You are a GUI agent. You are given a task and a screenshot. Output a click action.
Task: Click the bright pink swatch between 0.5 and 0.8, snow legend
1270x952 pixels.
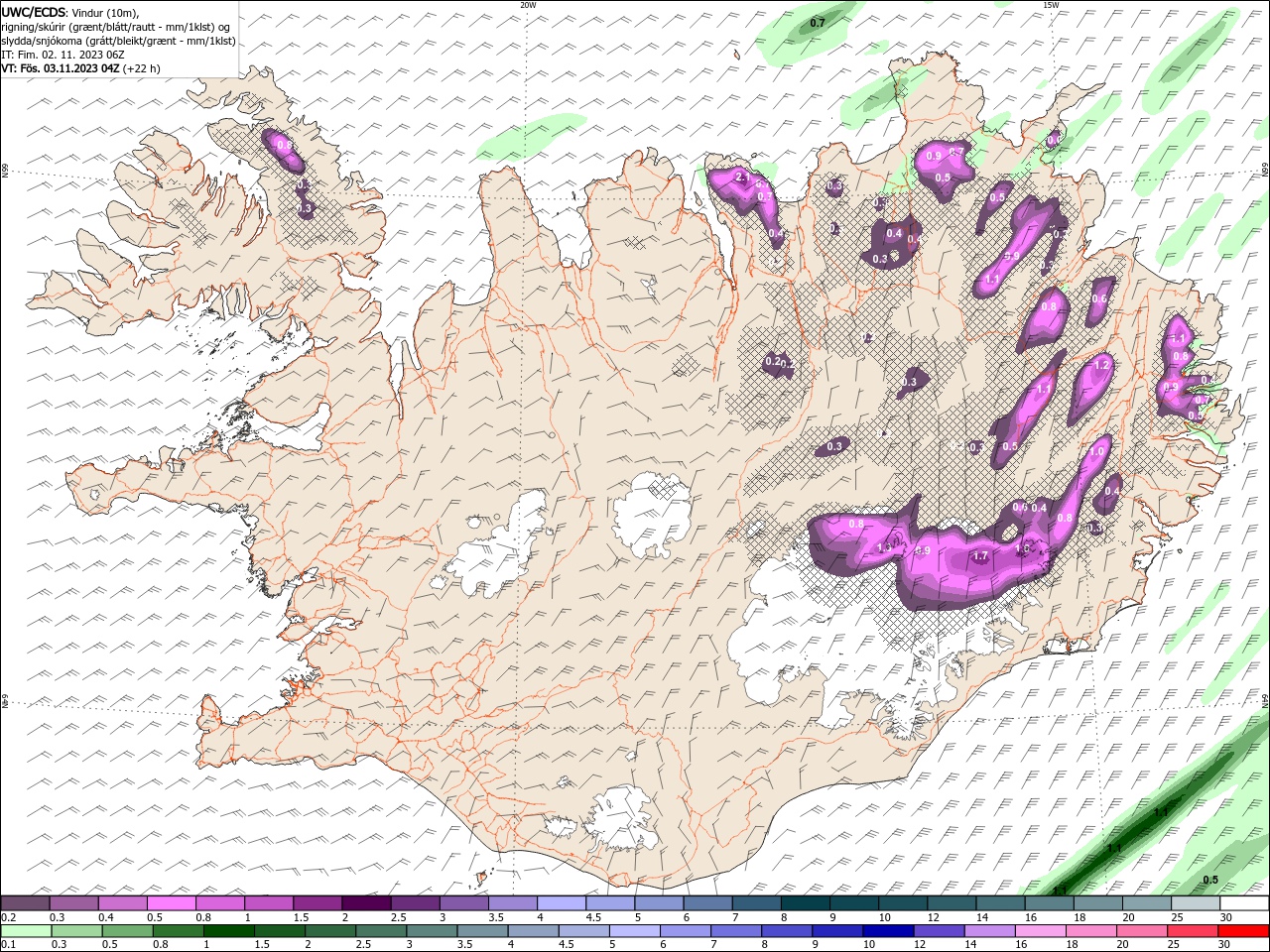[x=171, y=903]
